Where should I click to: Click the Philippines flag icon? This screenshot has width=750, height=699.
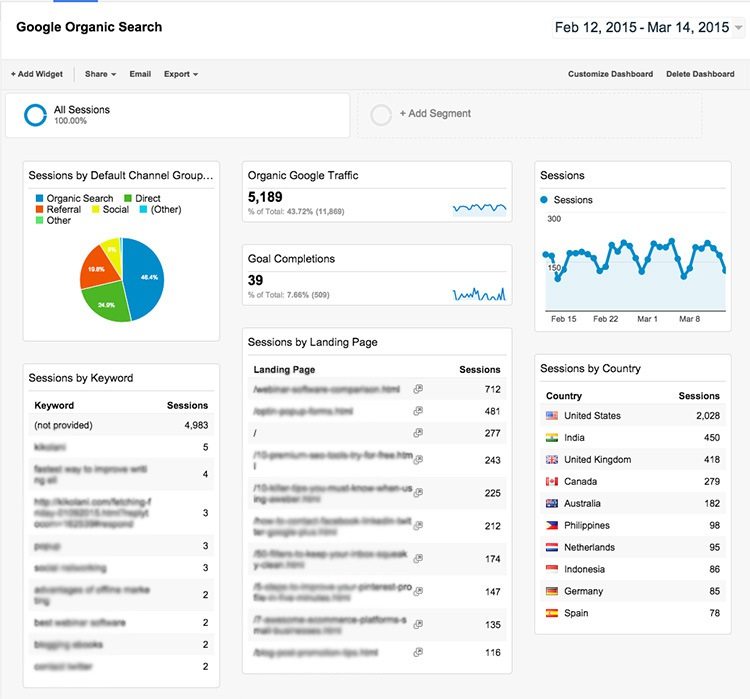coord(552,525)
